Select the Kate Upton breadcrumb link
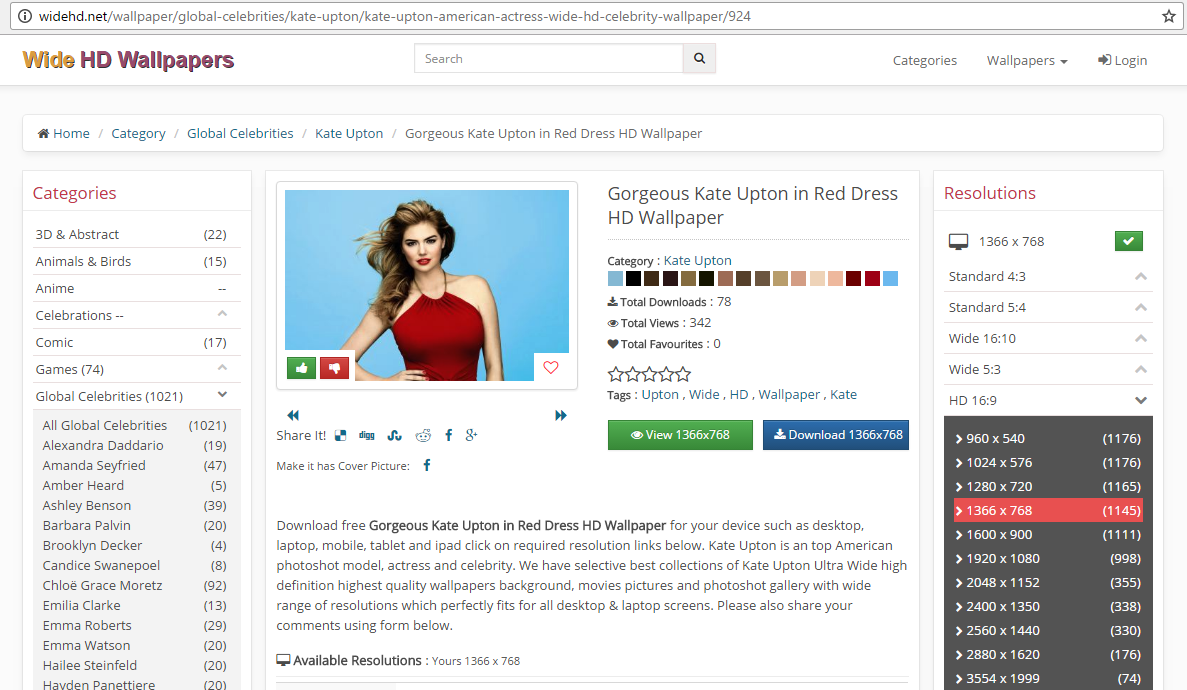 (x=348, y=133)
